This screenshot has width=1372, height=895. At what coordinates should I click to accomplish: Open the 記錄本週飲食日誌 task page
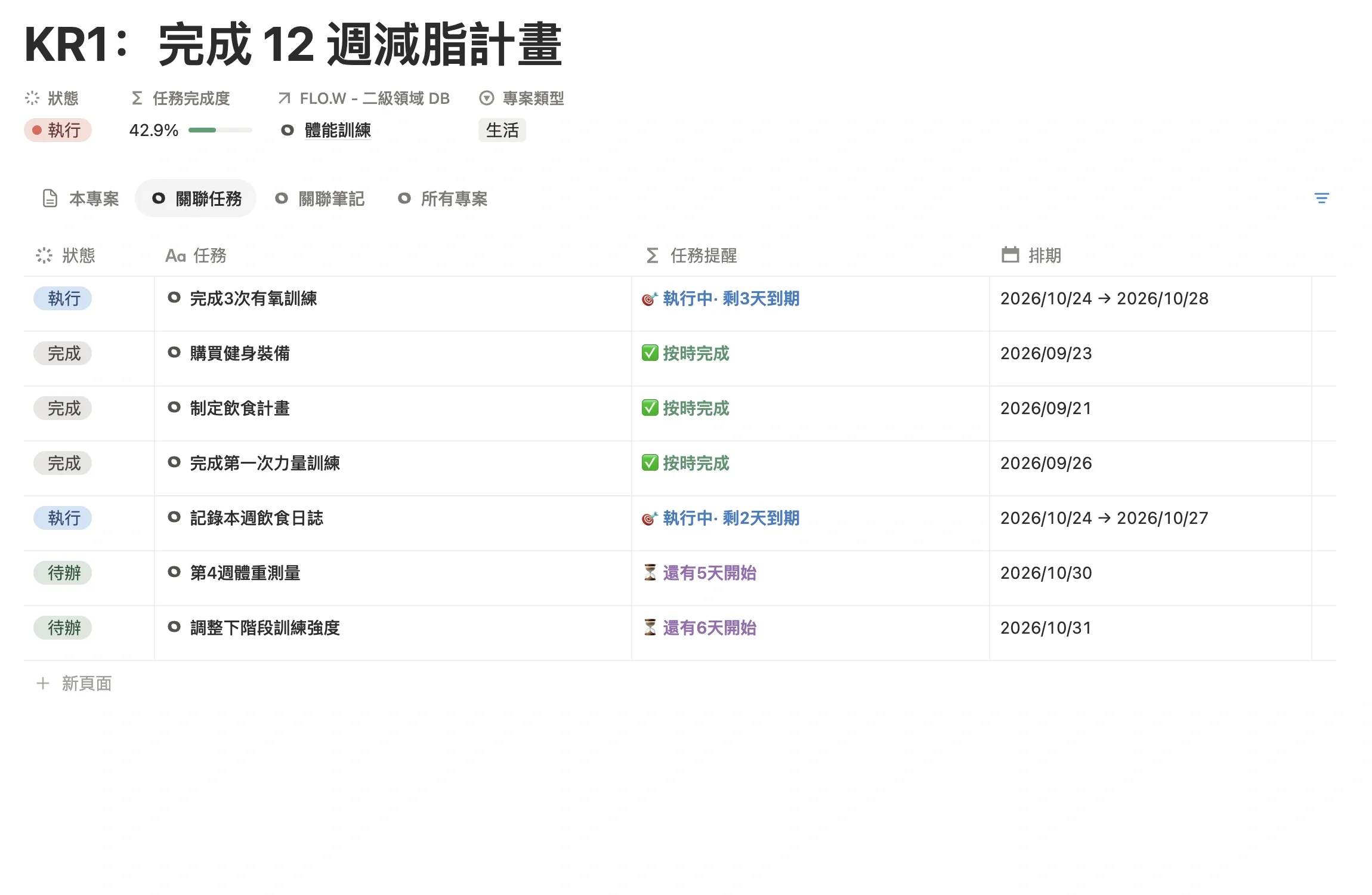(257, 518)
